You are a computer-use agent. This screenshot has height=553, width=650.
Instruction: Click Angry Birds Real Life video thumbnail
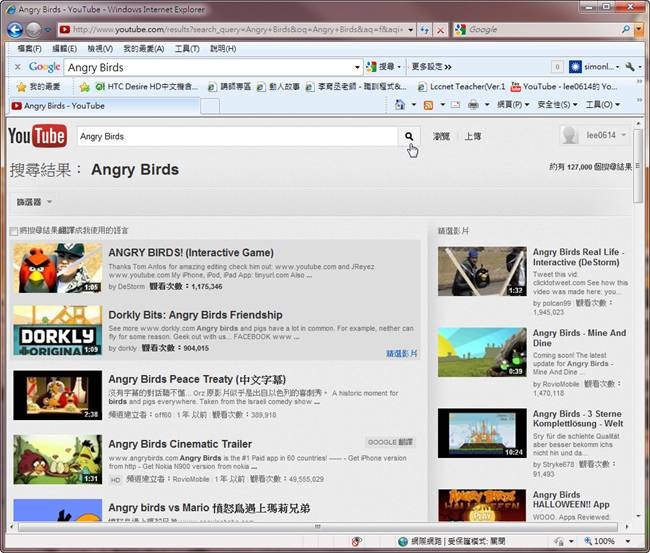[x=482, y=271]
